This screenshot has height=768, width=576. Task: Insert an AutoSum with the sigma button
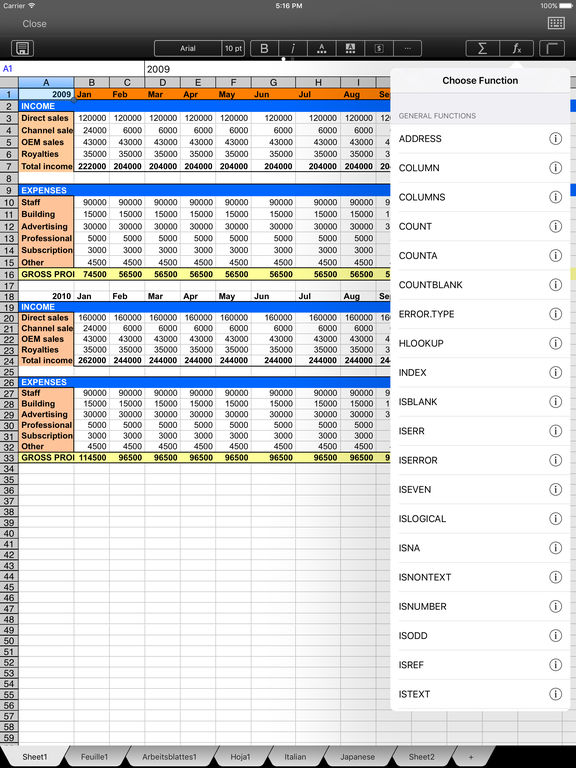click(x=482, y=48)
